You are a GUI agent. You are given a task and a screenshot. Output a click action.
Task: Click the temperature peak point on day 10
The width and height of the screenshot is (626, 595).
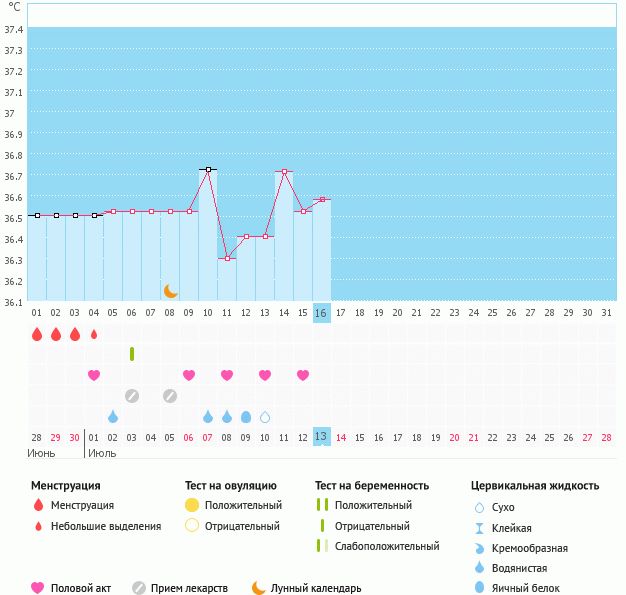pyautogui.click(x=208, y=170)
